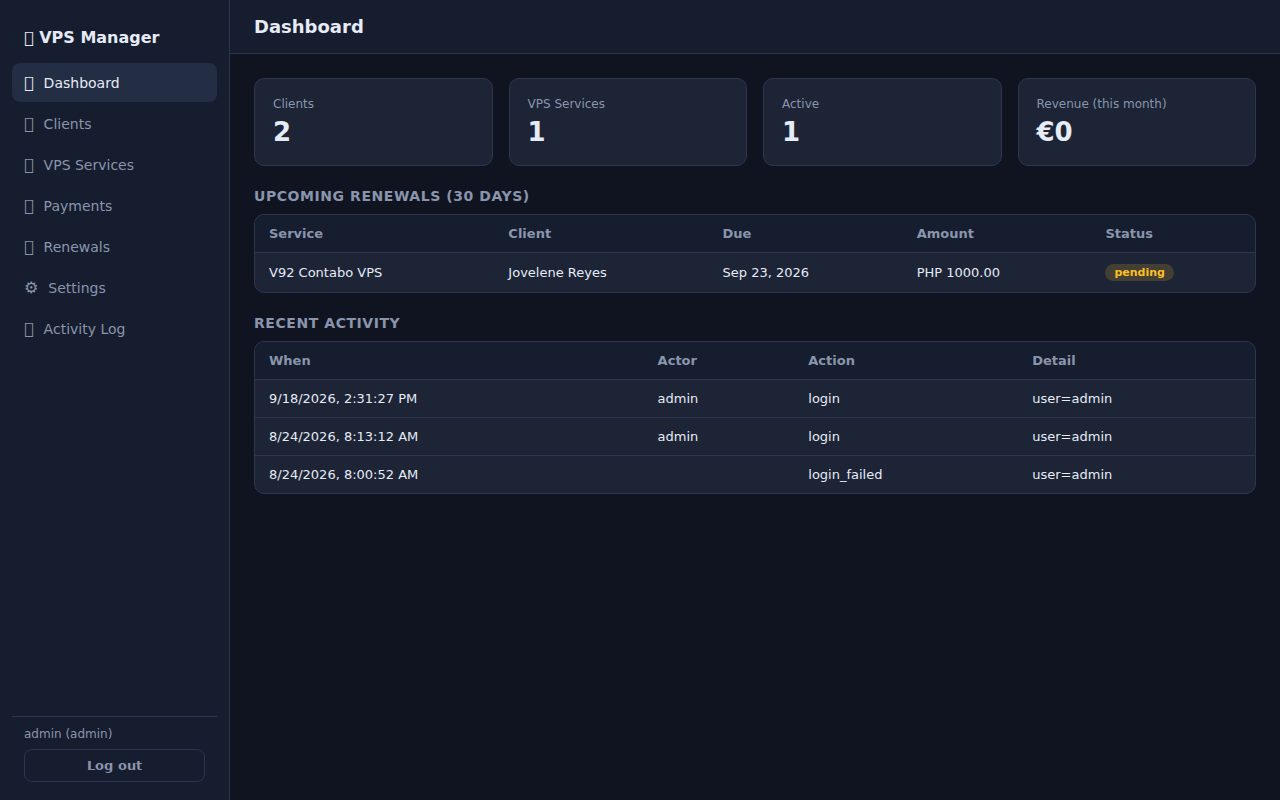
Task: Click the amount PHP 1000.00
Action: pyautogui.click(x=958, y=273)
